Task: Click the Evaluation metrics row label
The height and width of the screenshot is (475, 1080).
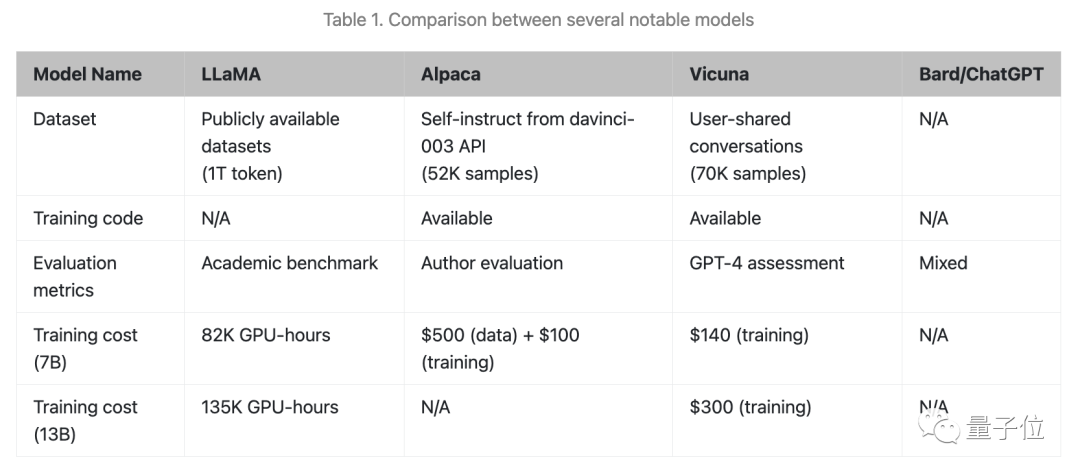Action: click(75, 276)
